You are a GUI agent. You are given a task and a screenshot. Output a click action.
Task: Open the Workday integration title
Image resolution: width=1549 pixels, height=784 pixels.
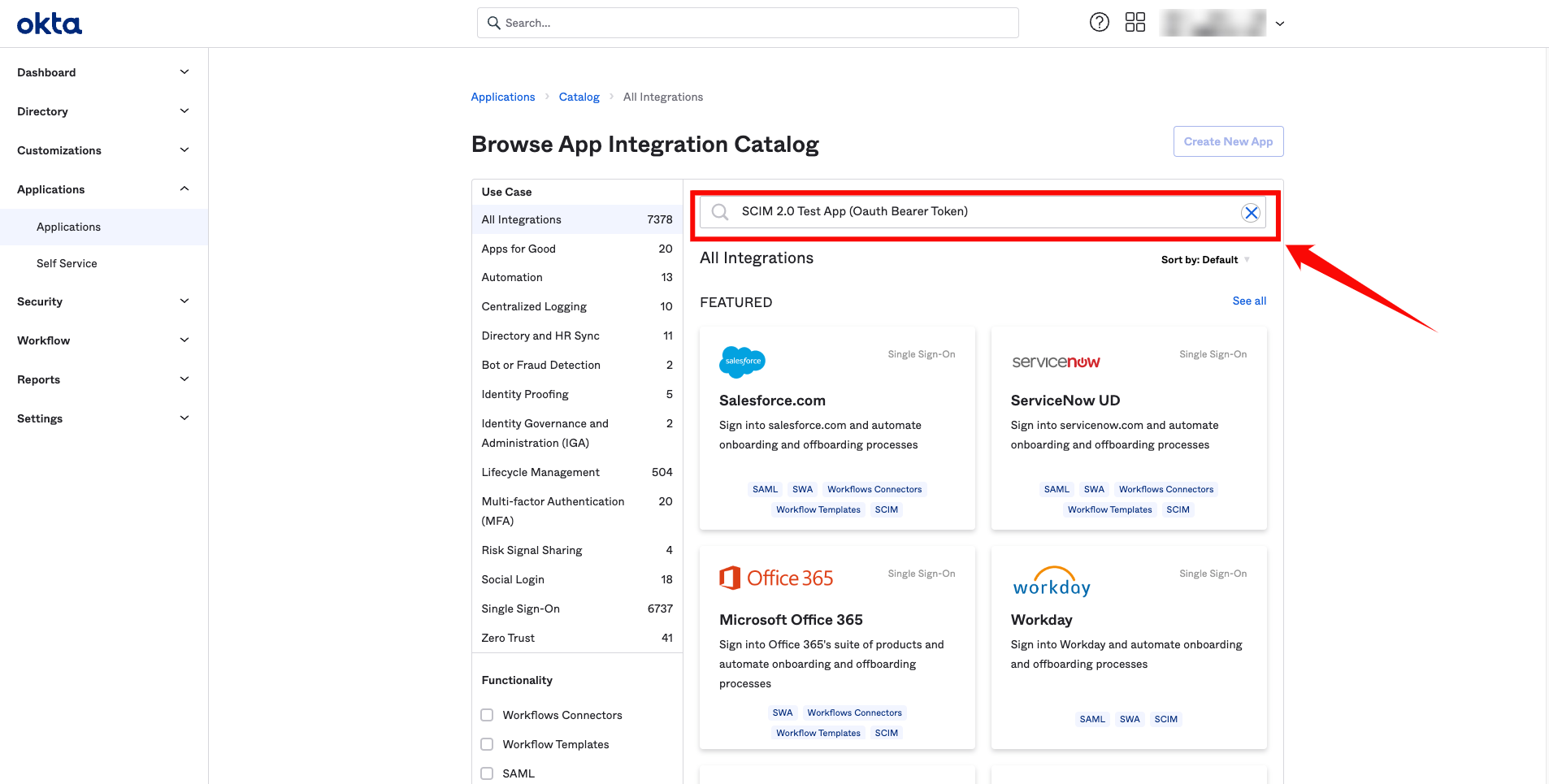point(1042,620)
